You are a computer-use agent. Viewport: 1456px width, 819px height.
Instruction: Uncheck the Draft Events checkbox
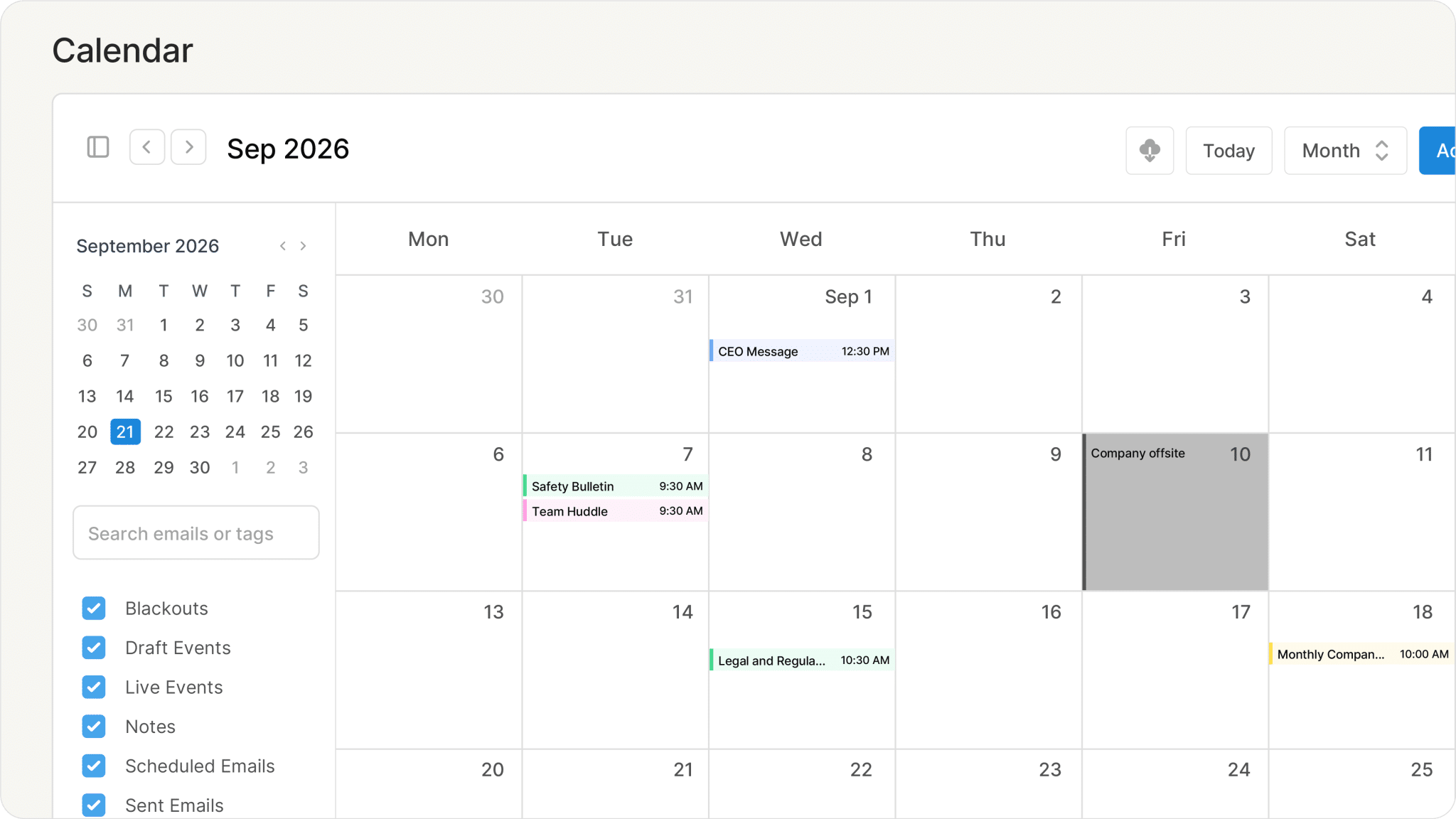click(94, 648)
